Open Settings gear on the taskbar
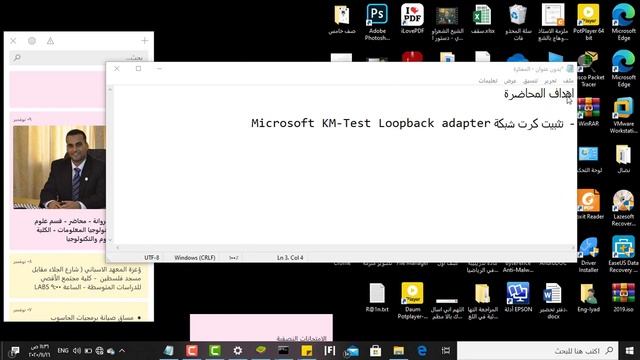640x360 pixels. click(238, 351)
